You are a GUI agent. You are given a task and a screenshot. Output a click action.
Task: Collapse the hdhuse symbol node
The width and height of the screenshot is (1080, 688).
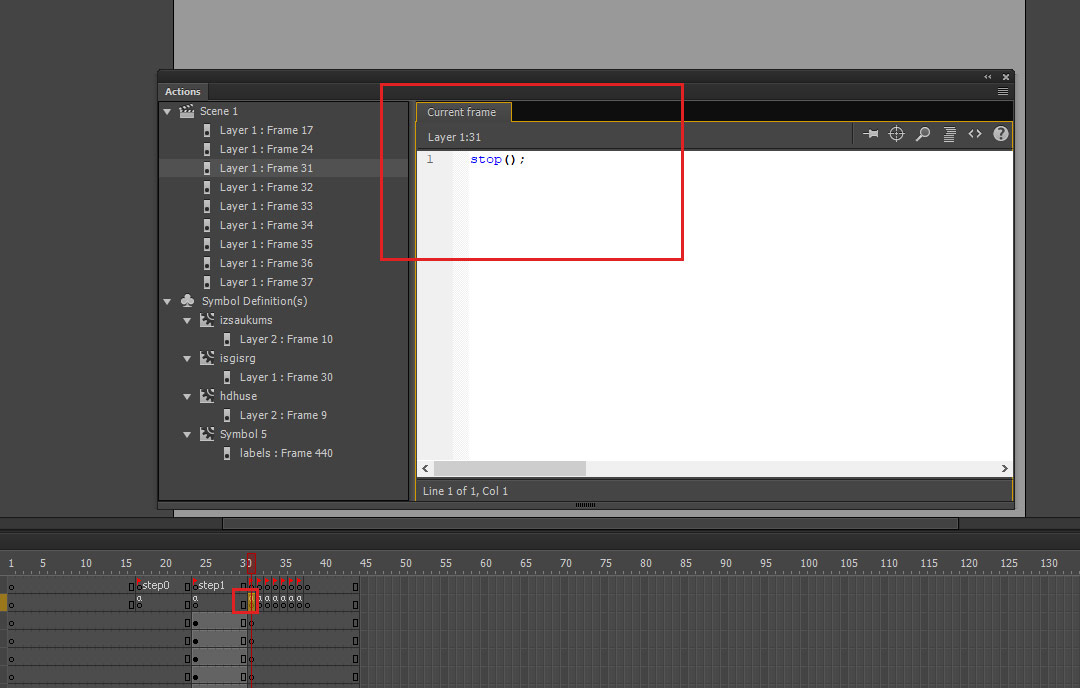point(187,397)
